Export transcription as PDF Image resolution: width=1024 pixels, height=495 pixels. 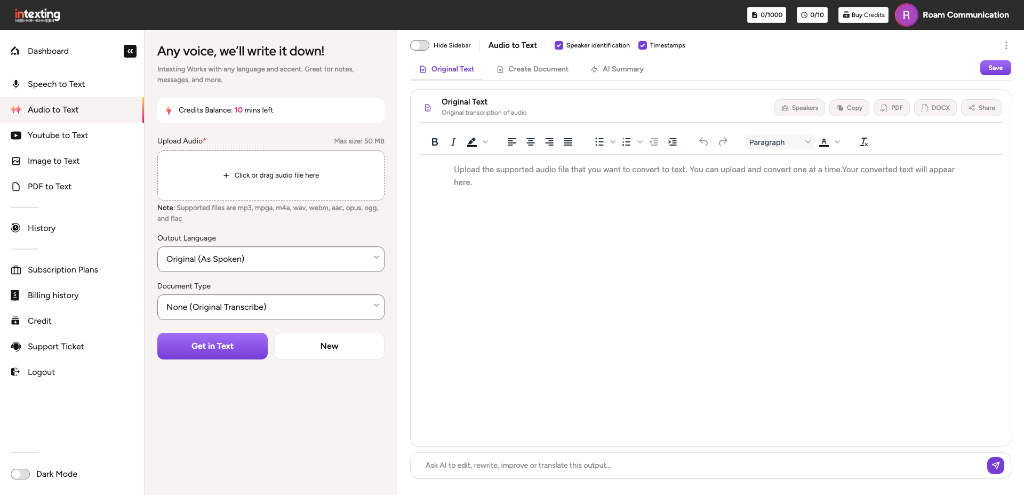point(892,108)
